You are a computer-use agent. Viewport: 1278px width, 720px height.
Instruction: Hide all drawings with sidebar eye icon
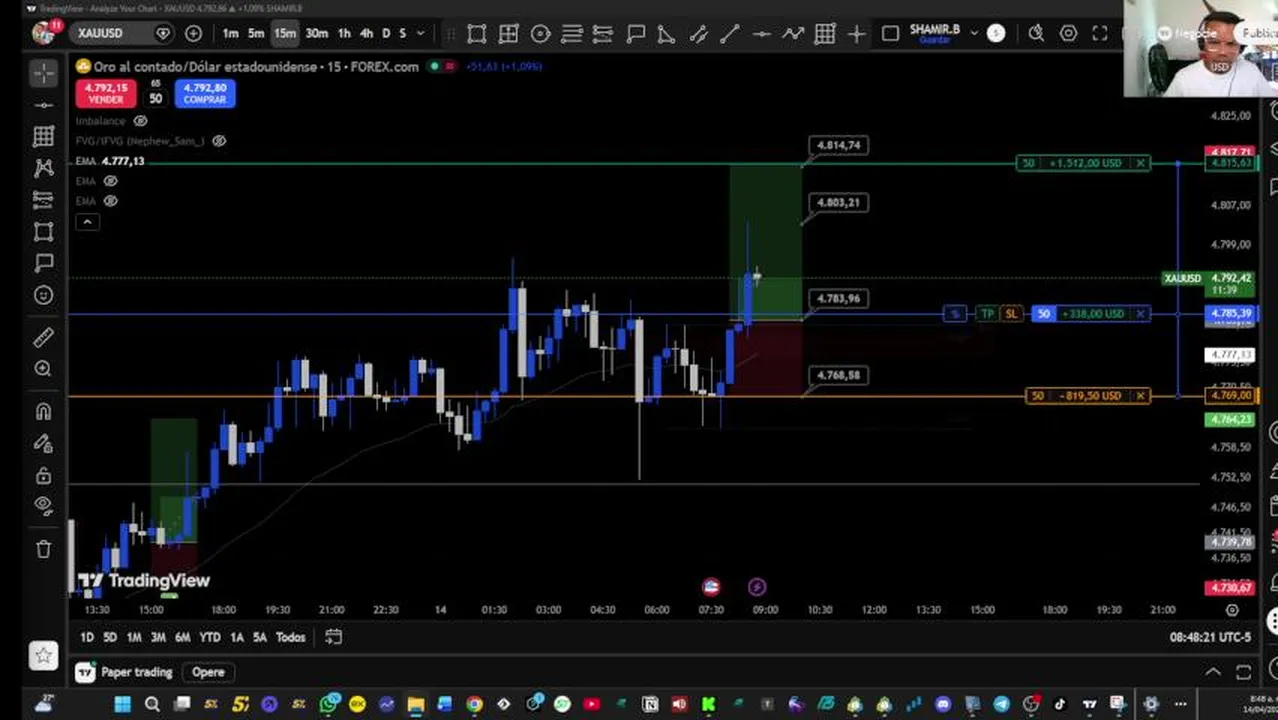click(43, 506)
